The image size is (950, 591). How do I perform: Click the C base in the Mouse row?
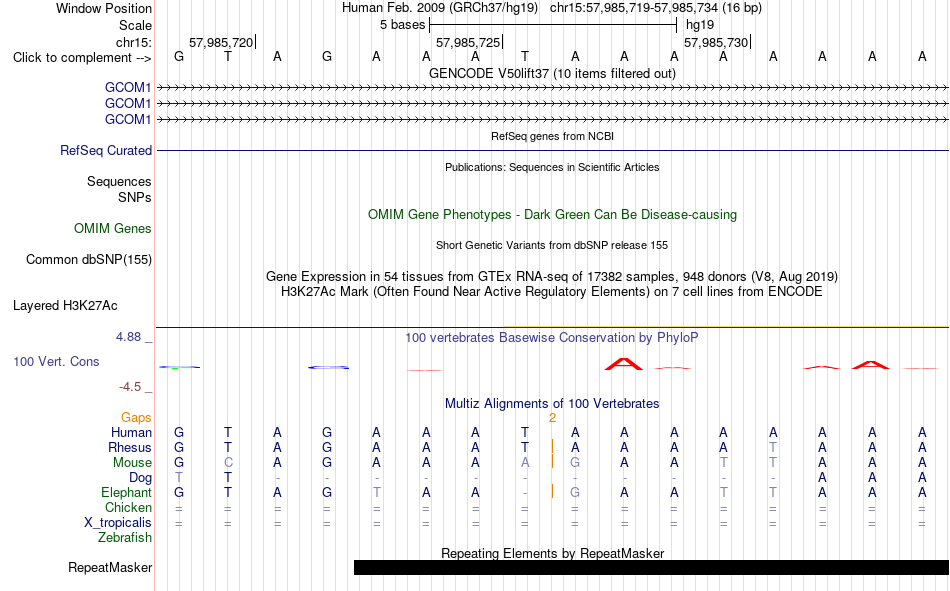[x=228, y=462]
